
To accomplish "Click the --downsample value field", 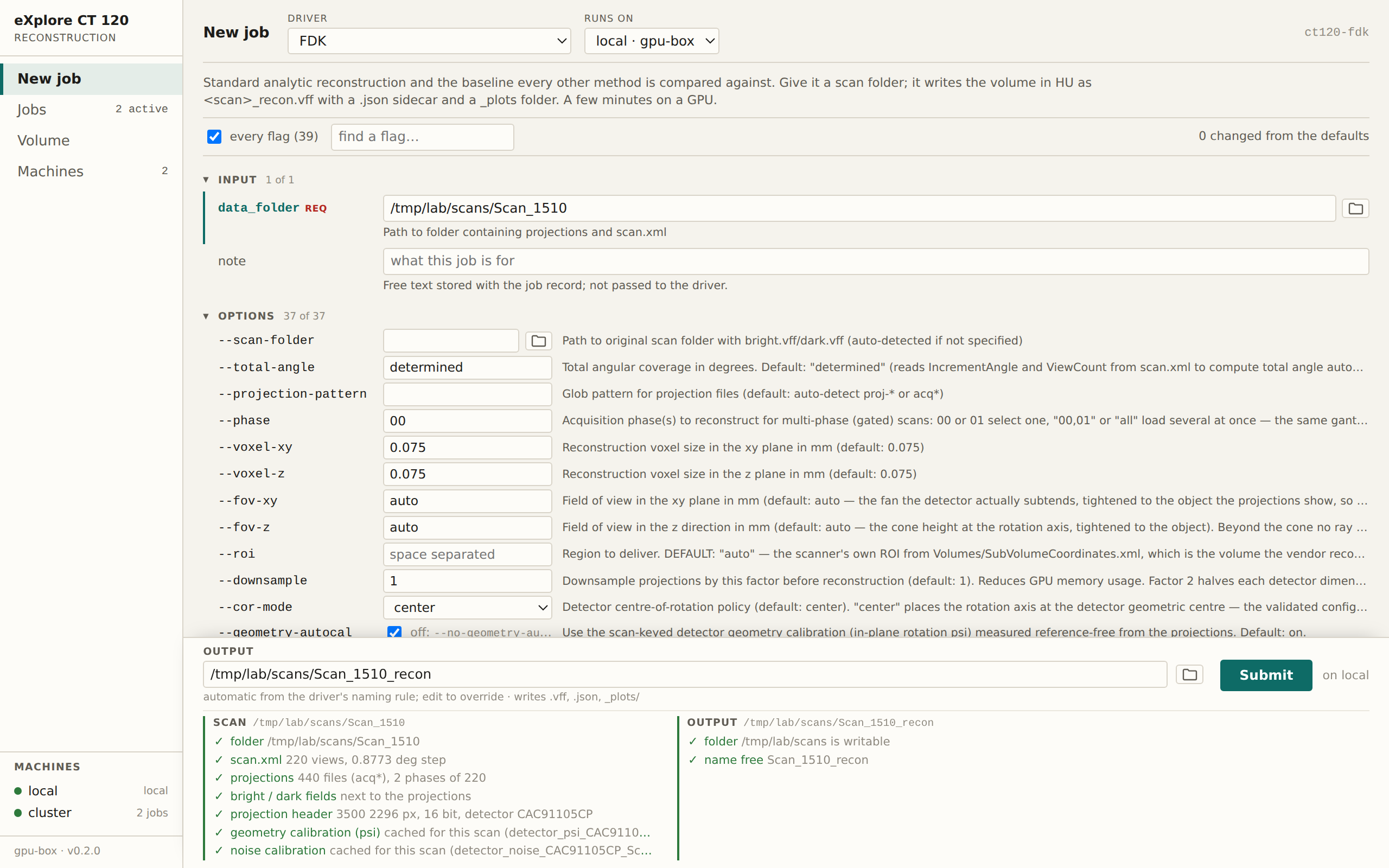I will click(467, 581).
